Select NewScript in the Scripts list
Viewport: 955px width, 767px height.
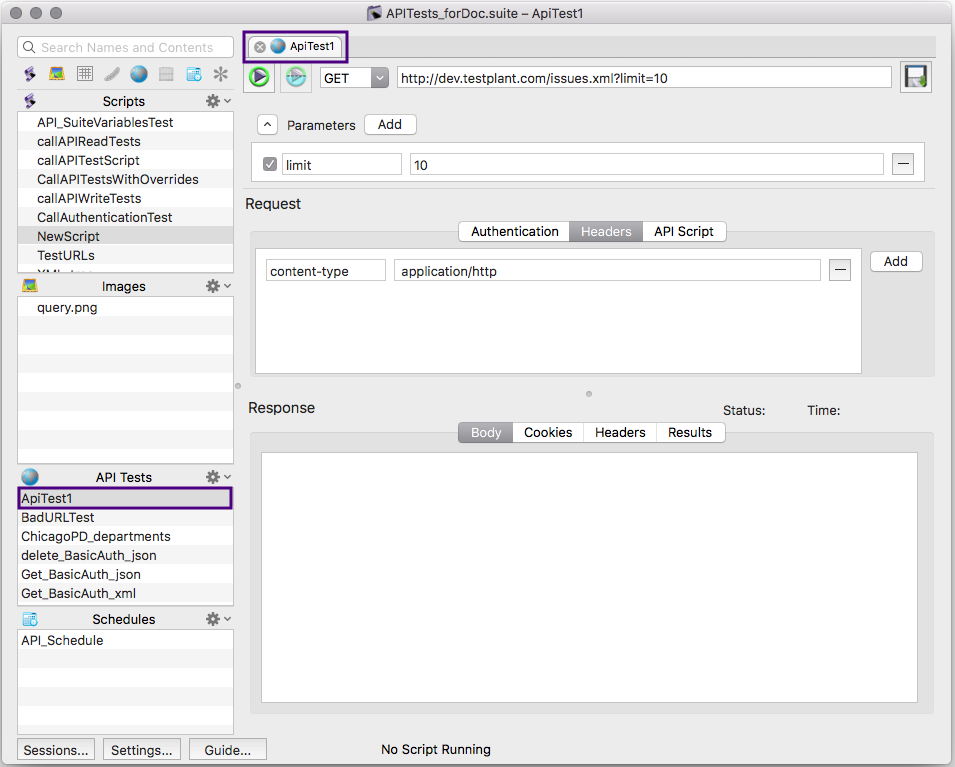[x=125, y=236]
